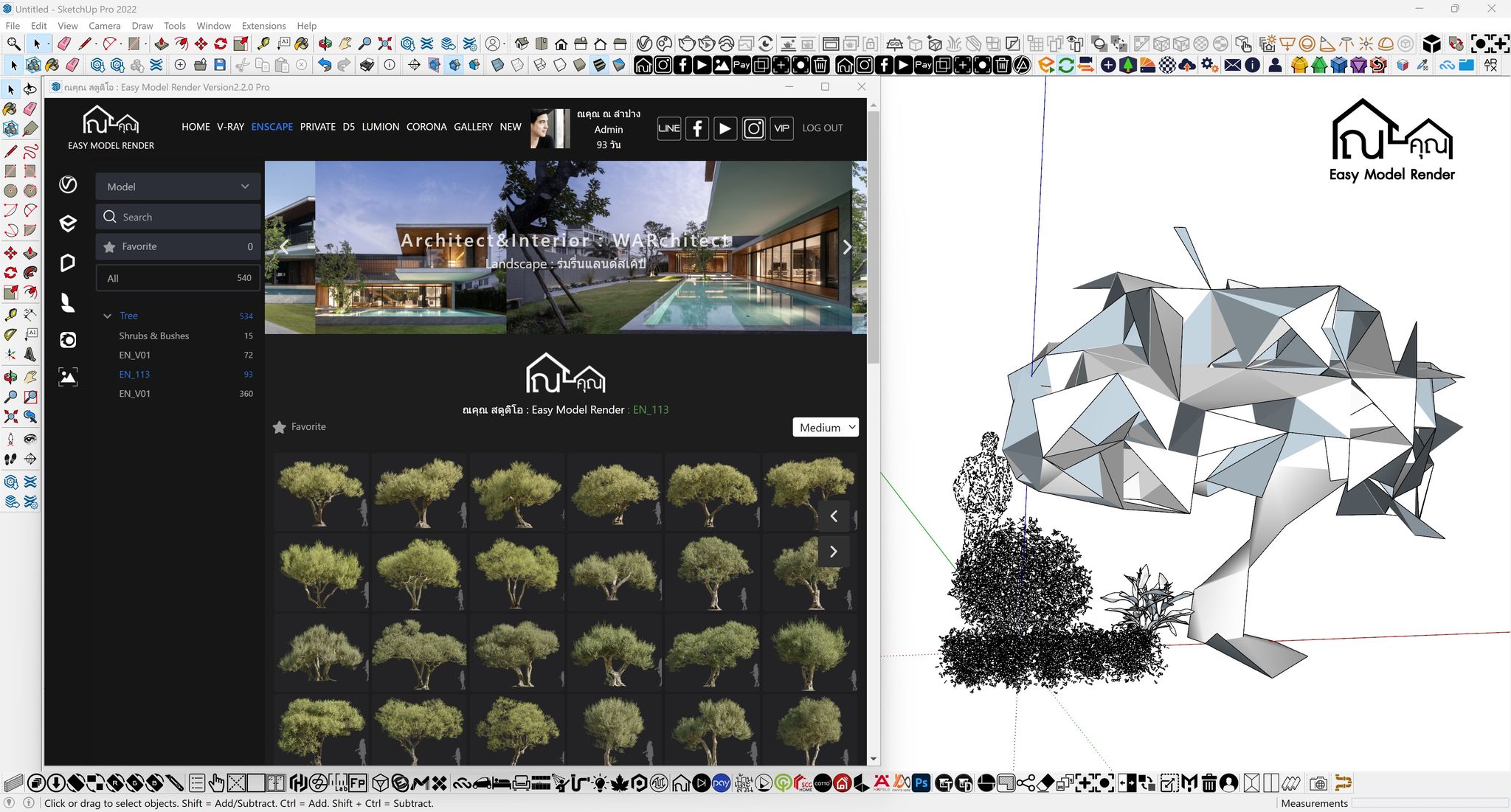1511x812 pixels.
Task: Go to next thumbnails page arrow
Action: pos(834,552)
